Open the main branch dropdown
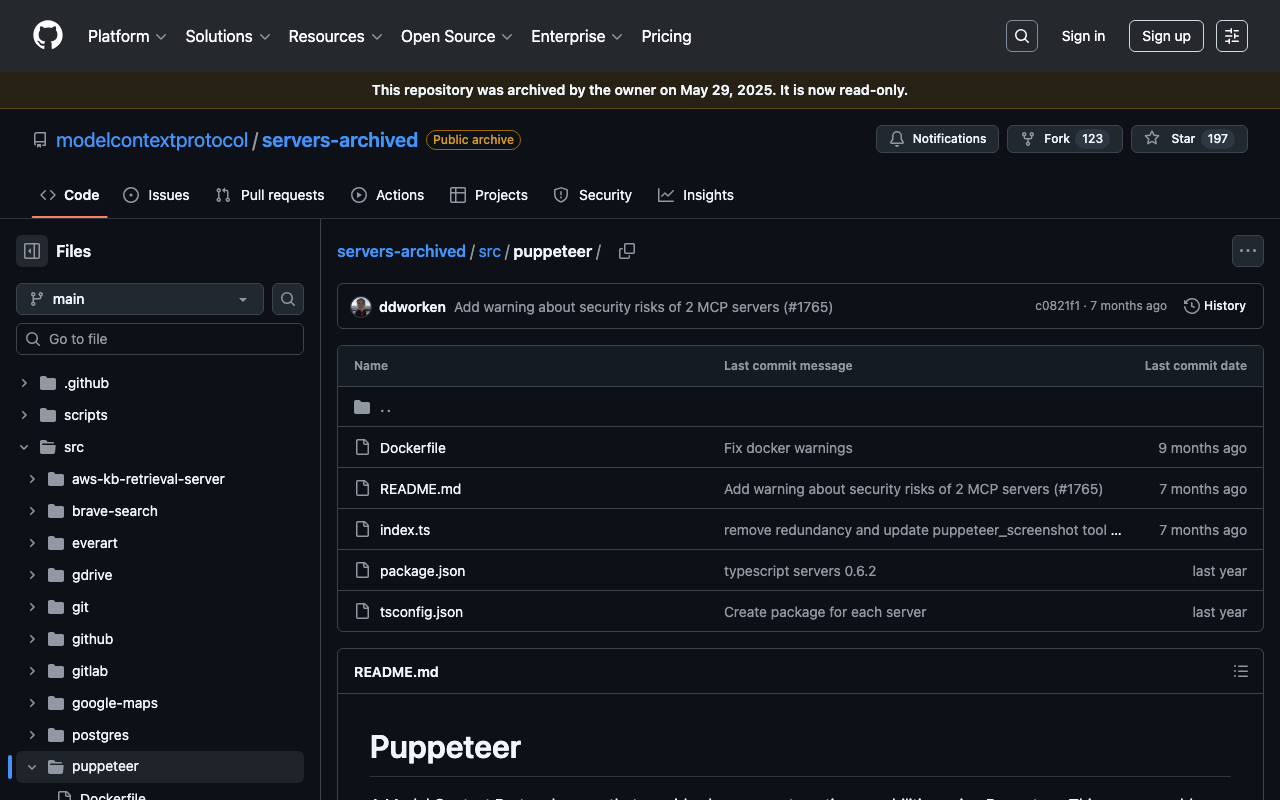 140,299
